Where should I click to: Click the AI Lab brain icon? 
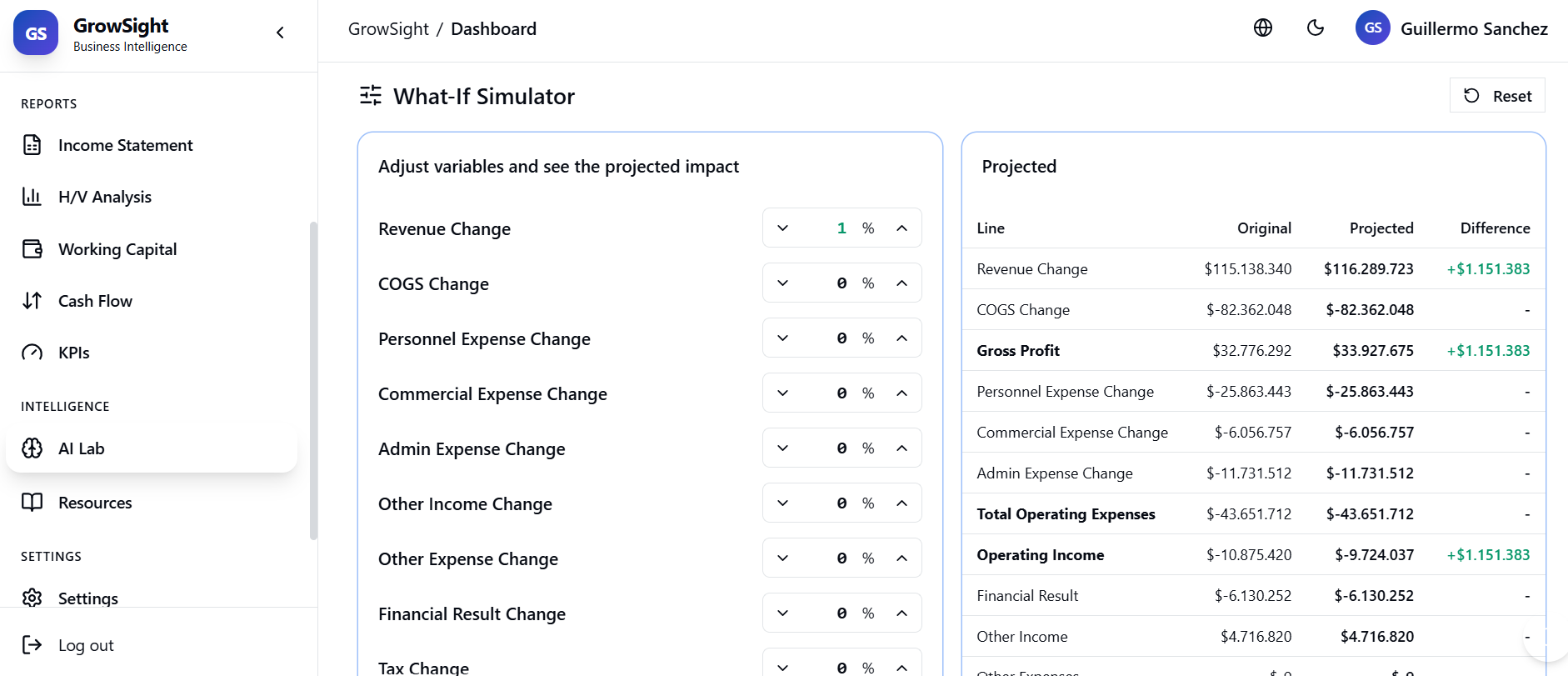(x=32, y=448)
